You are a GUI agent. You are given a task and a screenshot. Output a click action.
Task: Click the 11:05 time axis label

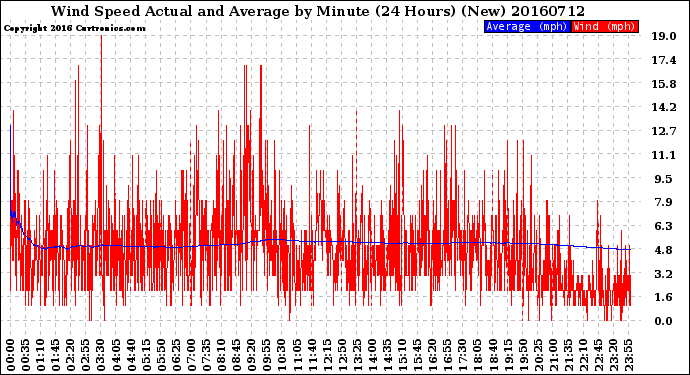click(297, 355)
